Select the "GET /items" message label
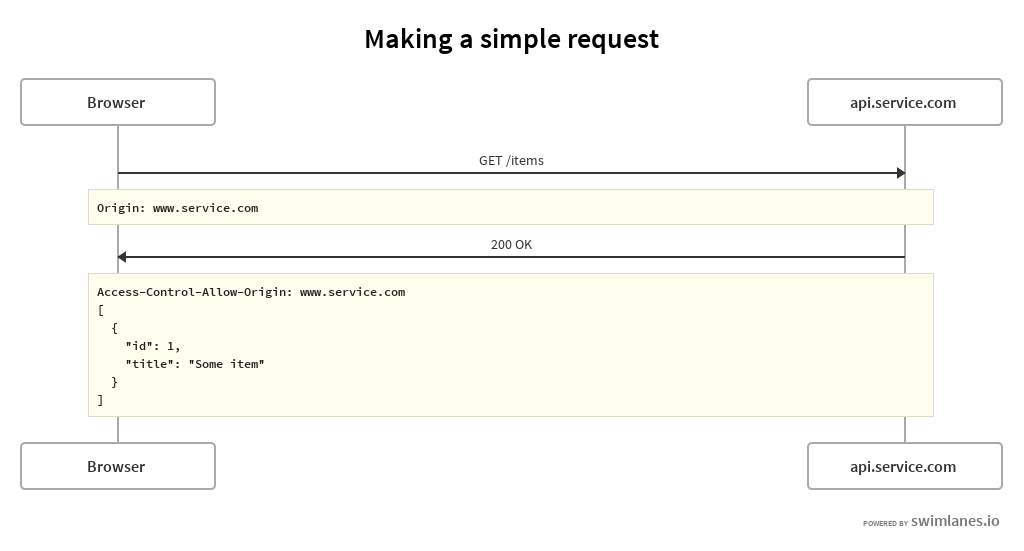Viewport: 1024px width, 551px height. 511,160
